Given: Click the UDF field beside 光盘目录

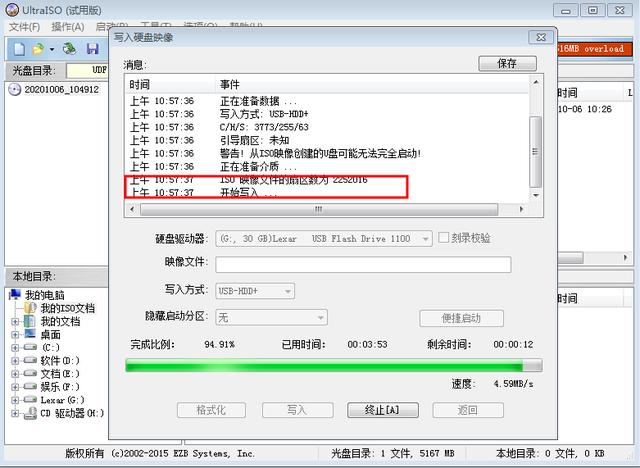Looking at the screenshot, I should (87, 70).
